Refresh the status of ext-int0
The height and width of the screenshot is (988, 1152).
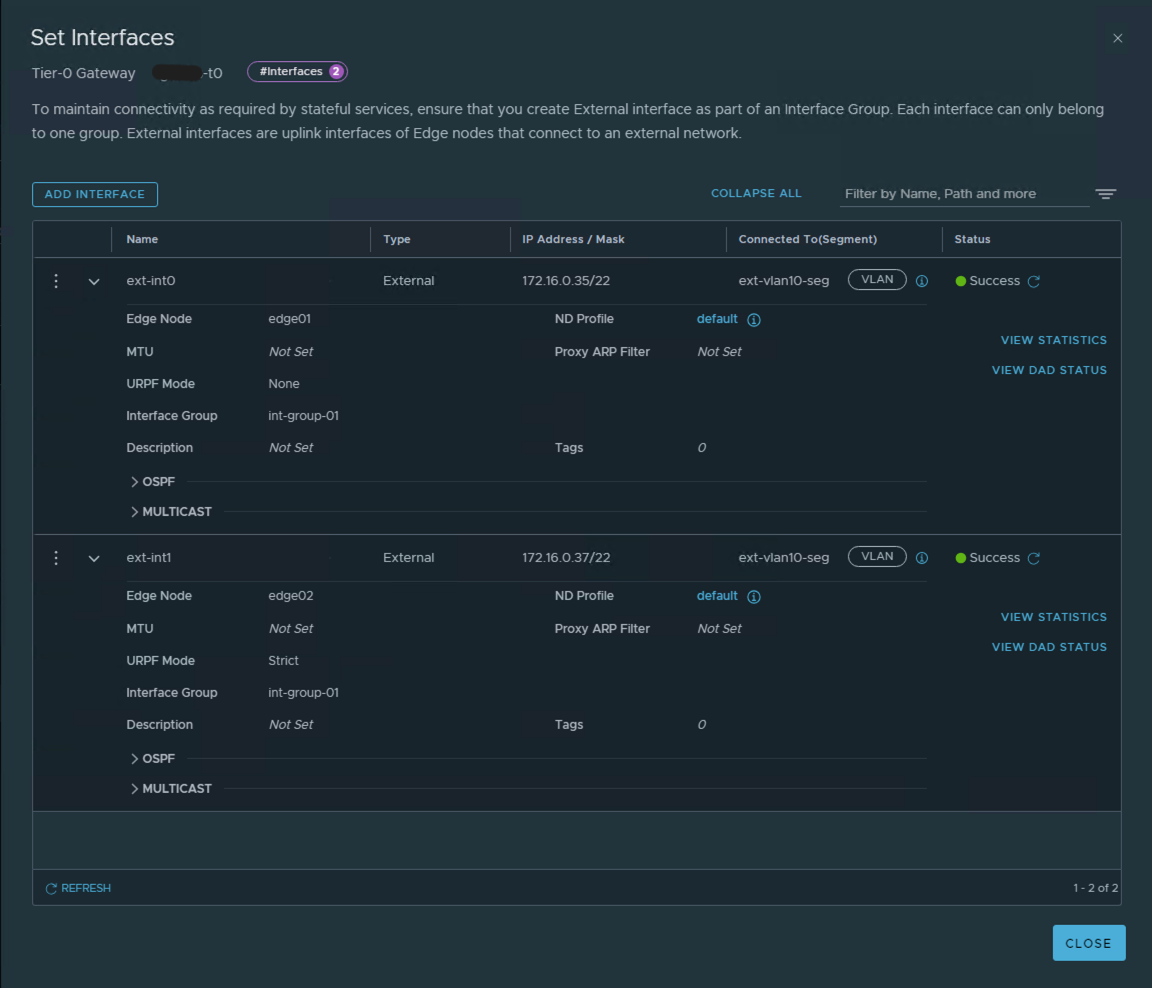tap(1034, 281)
